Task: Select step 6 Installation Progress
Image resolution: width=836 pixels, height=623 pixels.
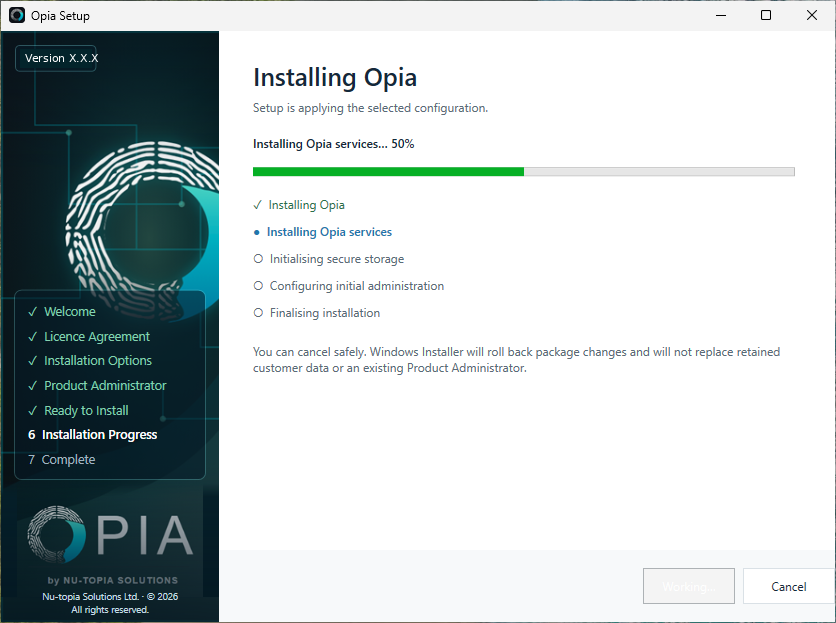Action: 92,435
